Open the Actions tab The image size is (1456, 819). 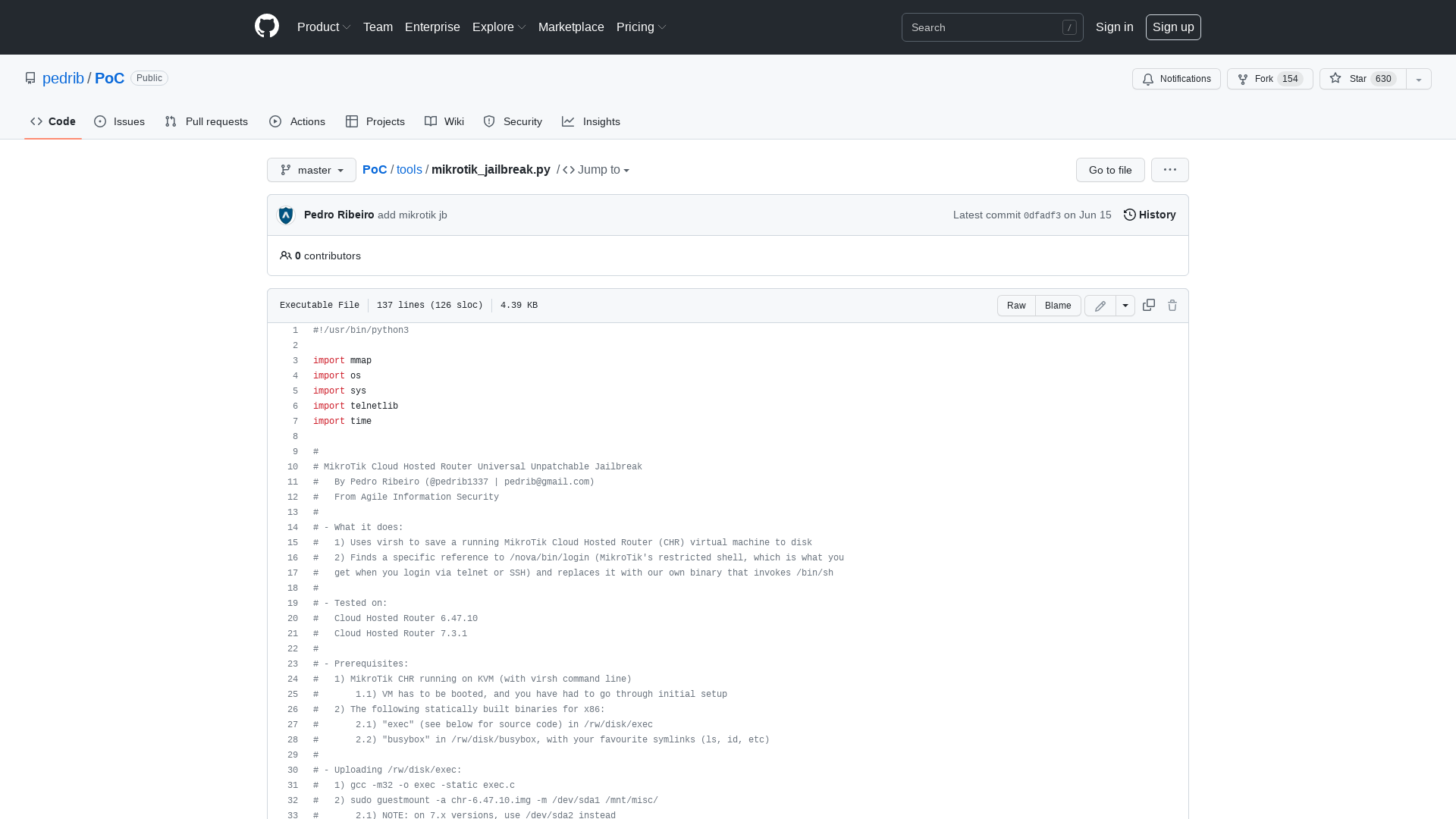tap(297, 121)
